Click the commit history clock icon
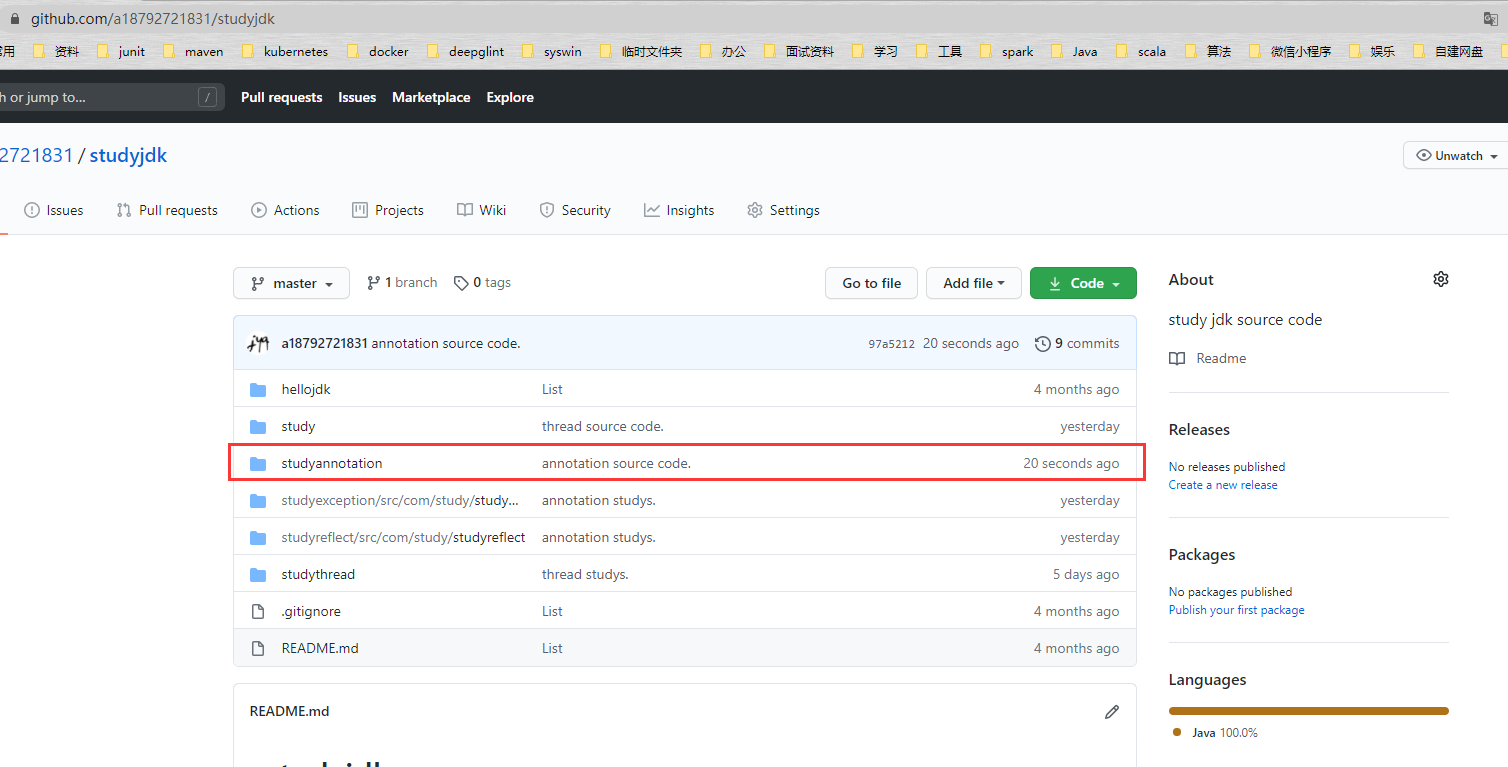Image resolution: width=1508 pixels, height=767 pixels. pyautogui.click(x=1043, y=344)
